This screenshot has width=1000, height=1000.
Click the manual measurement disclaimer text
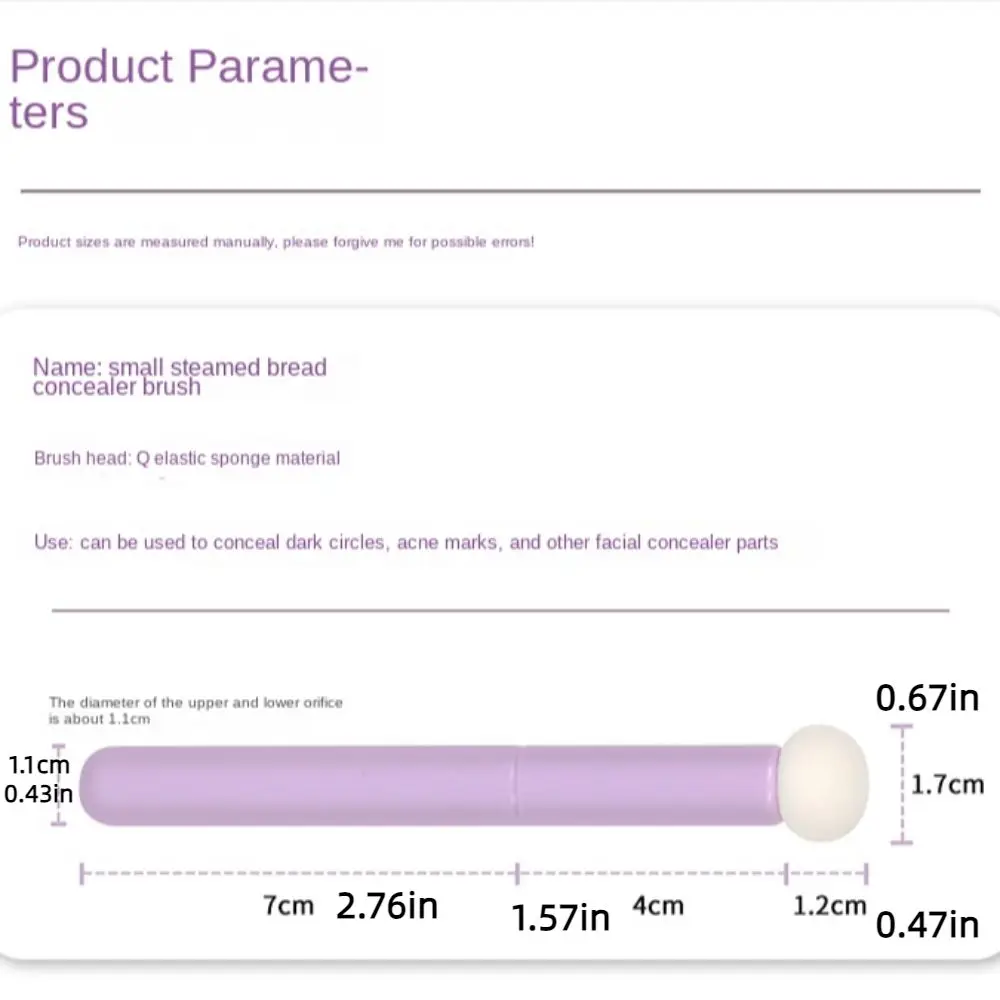276,242
